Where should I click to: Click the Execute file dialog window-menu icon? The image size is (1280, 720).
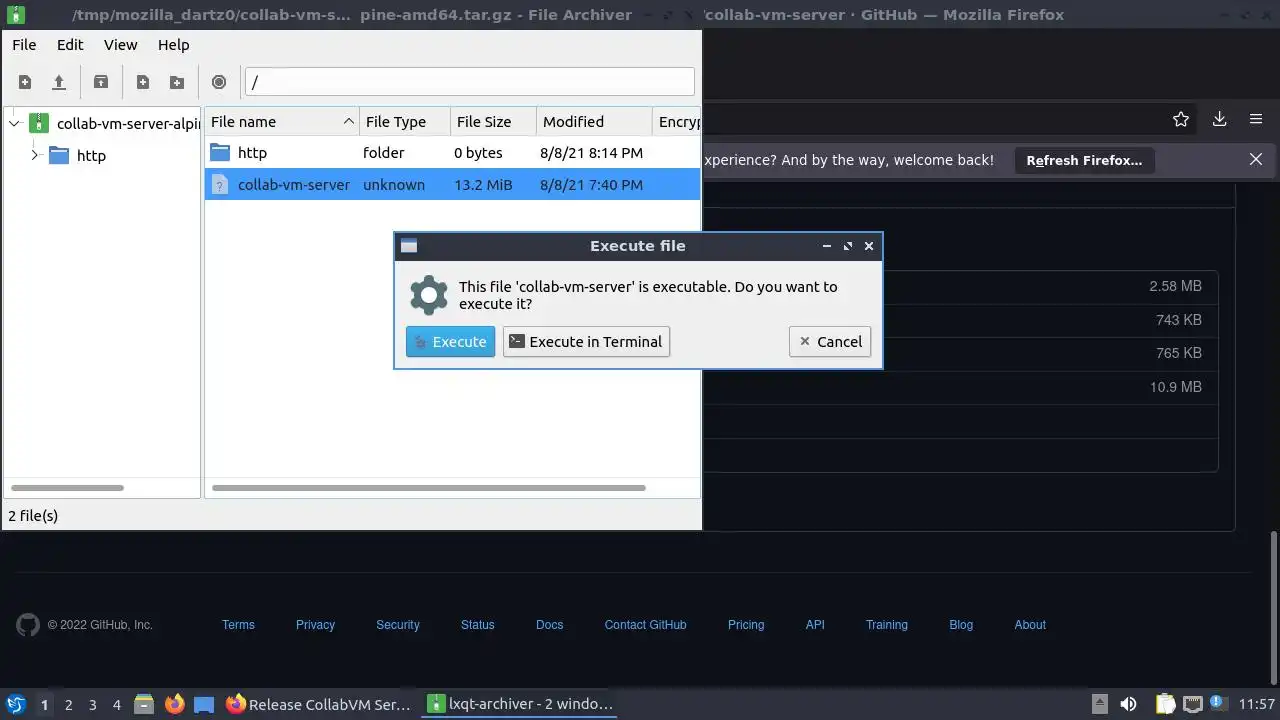409,246
